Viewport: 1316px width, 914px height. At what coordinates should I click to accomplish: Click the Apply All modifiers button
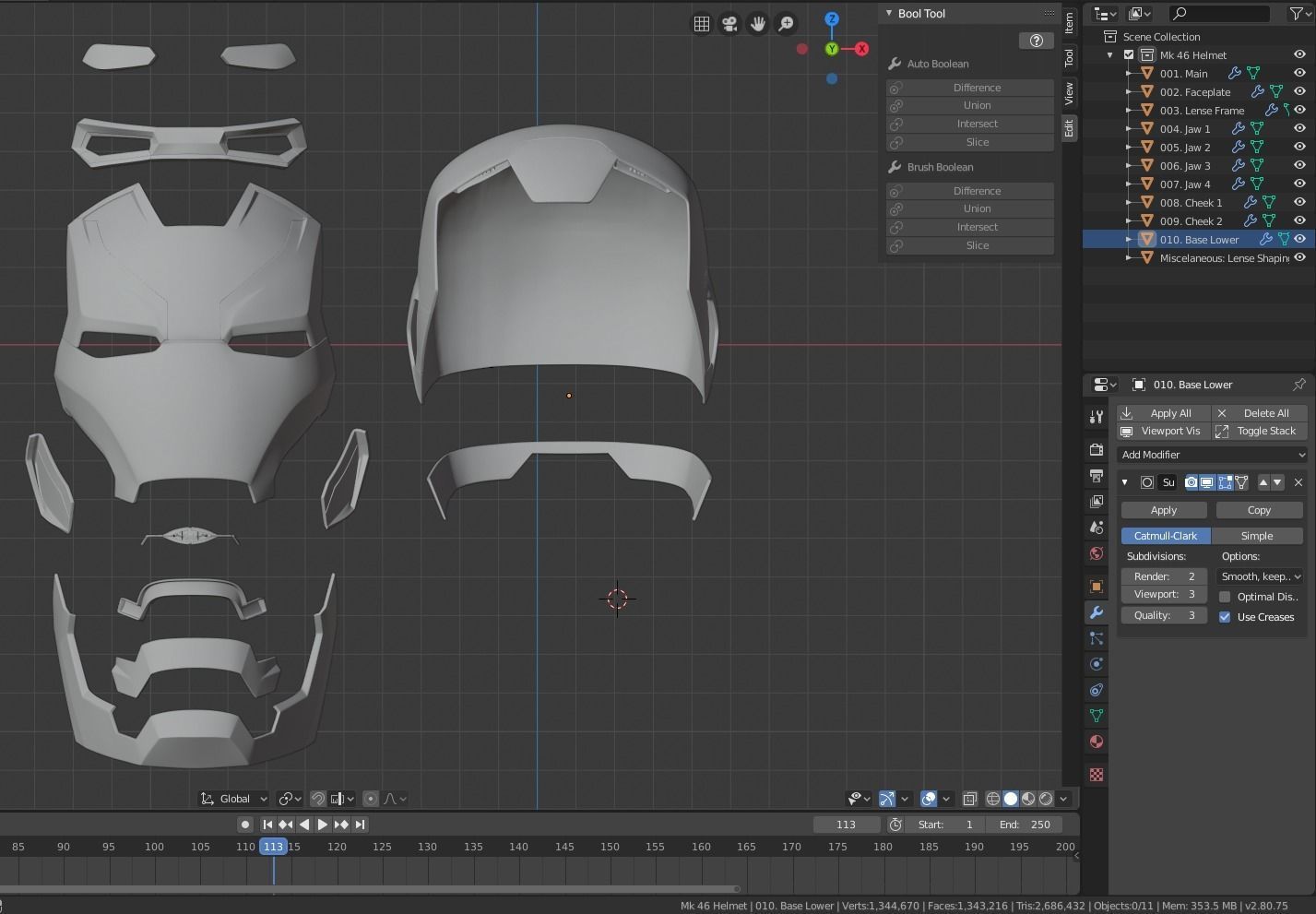[1162, 413]
